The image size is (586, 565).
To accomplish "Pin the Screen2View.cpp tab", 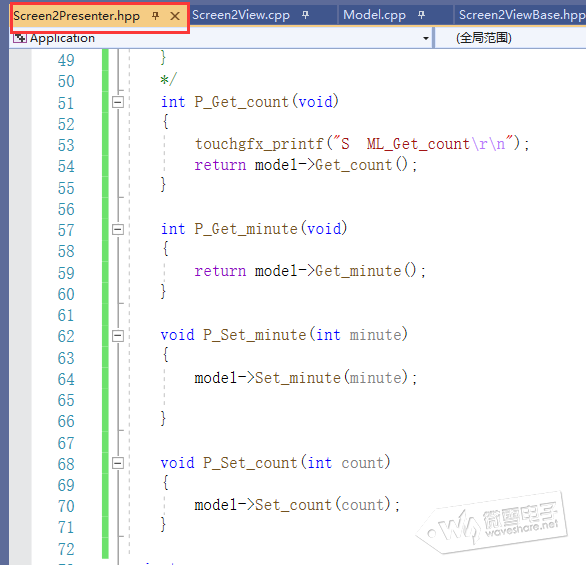I will click(x=305, y=15).
